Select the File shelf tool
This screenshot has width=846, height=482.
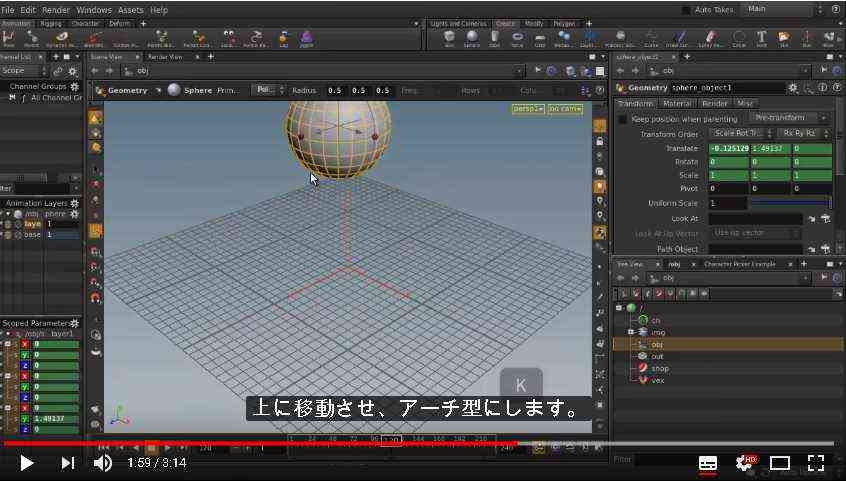click(x=783, y=38)
